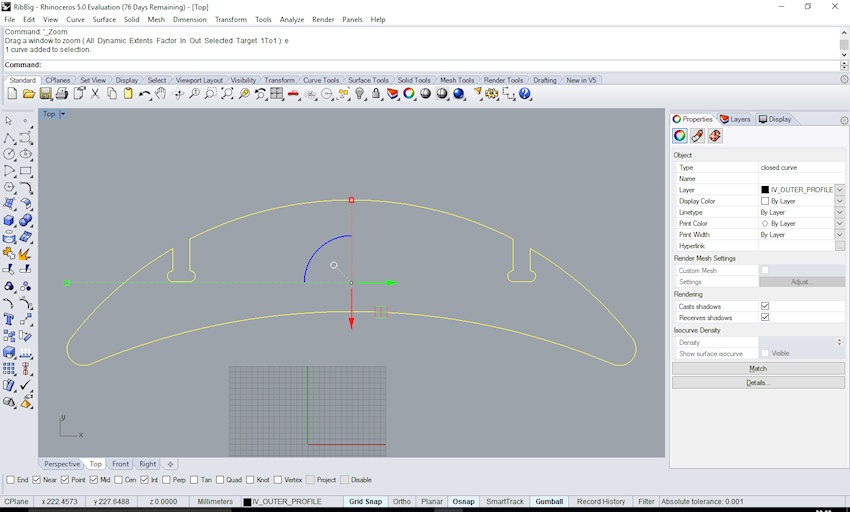Open the Surface menu
Viewport: 850px width, 512px height.
104,20
